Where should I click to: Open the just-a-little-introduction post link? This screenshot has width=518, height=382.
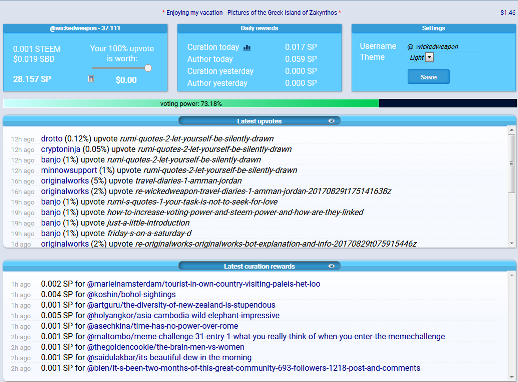coord(148,223)
